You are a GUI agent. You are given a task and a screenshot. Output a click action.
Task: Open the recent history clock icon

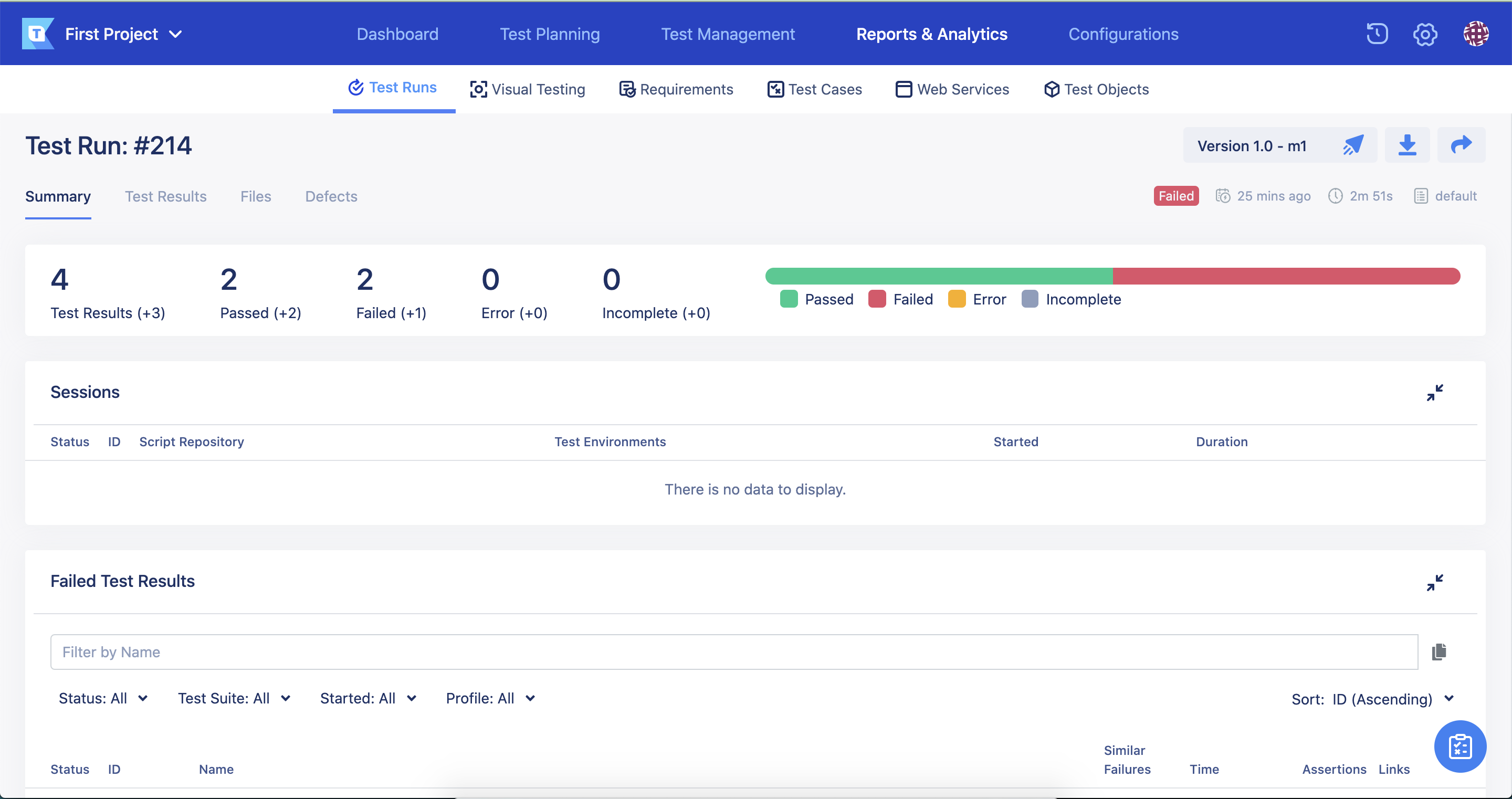[x=1377, y=34]
